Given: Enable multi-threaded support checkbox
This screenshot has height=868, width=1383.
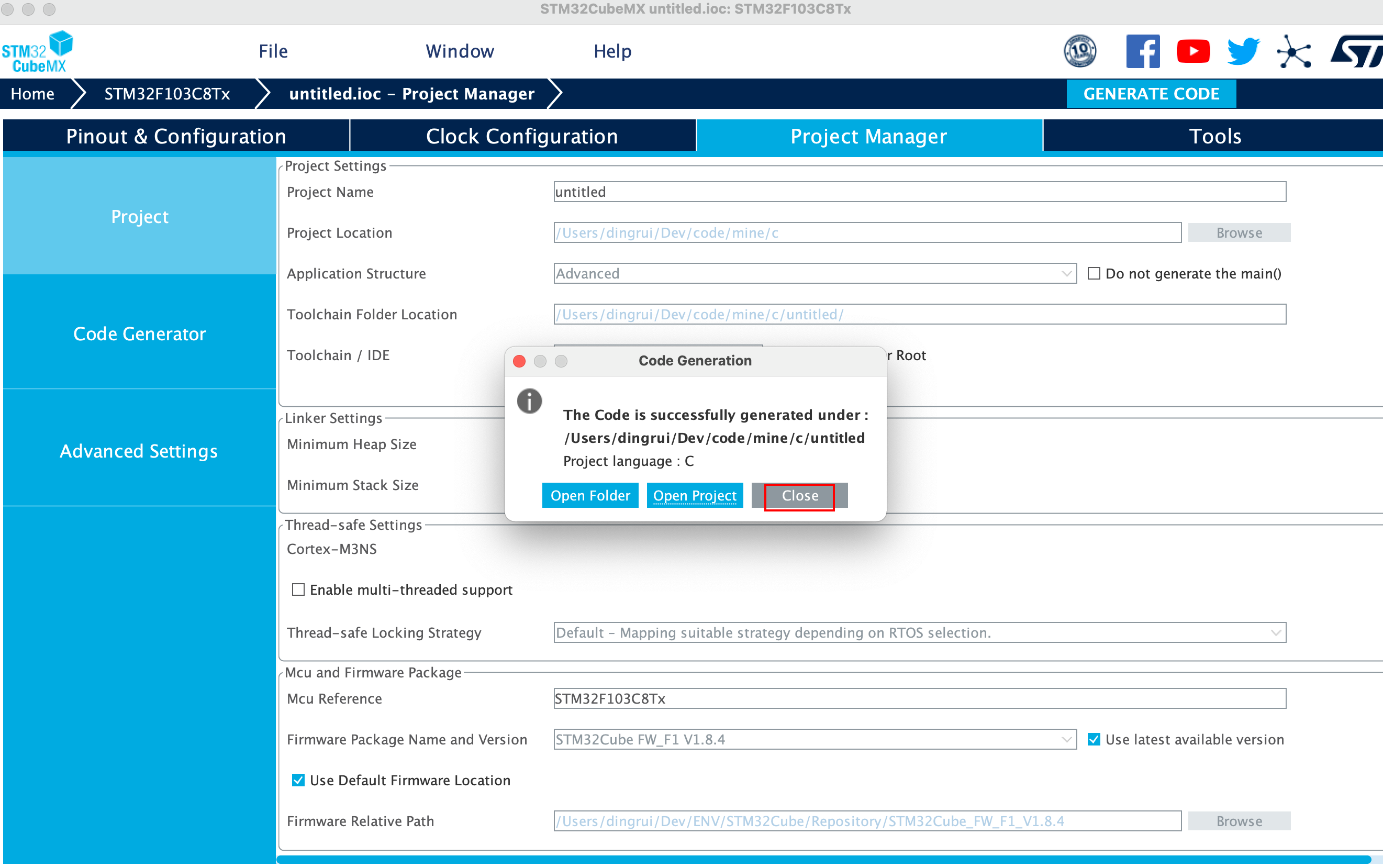Looking at the screenshot, I should [x=298, y=589].
